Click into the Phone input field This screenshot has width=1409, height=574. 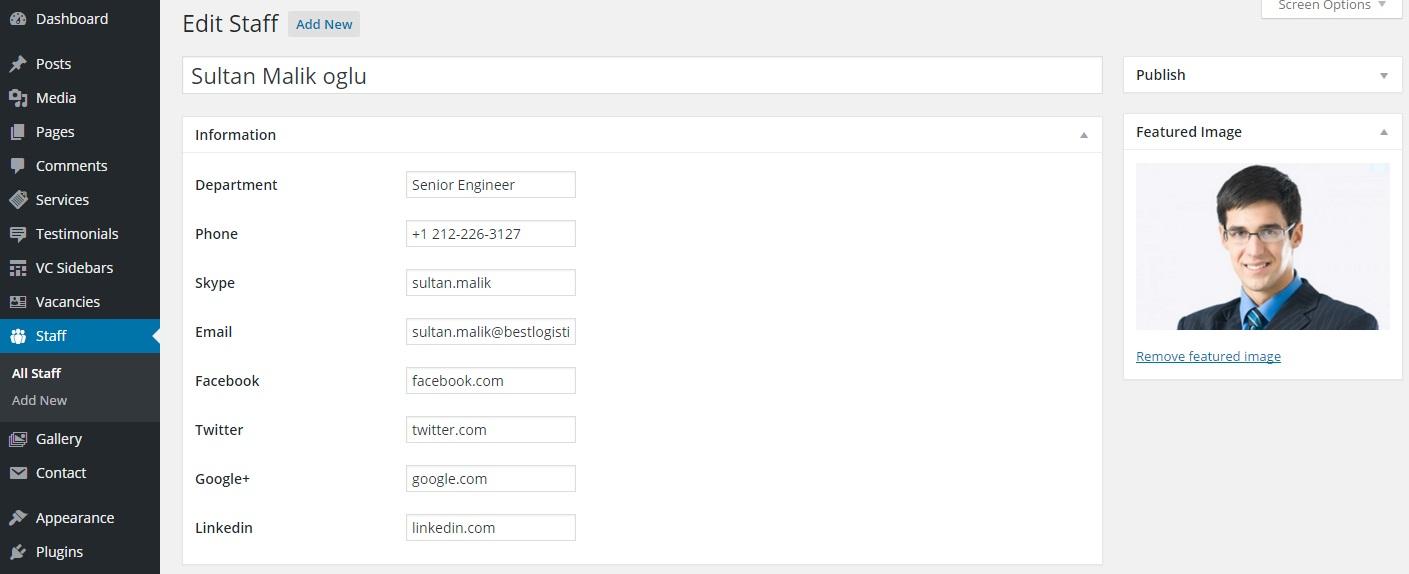(x=490, y=234)
